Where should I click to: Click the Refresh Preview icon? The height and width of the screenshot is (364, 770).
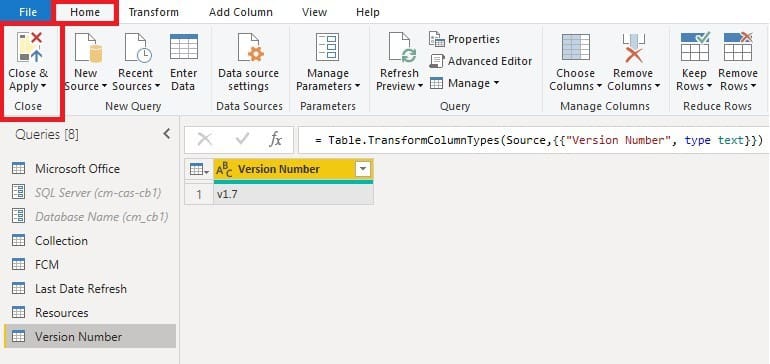402,48
